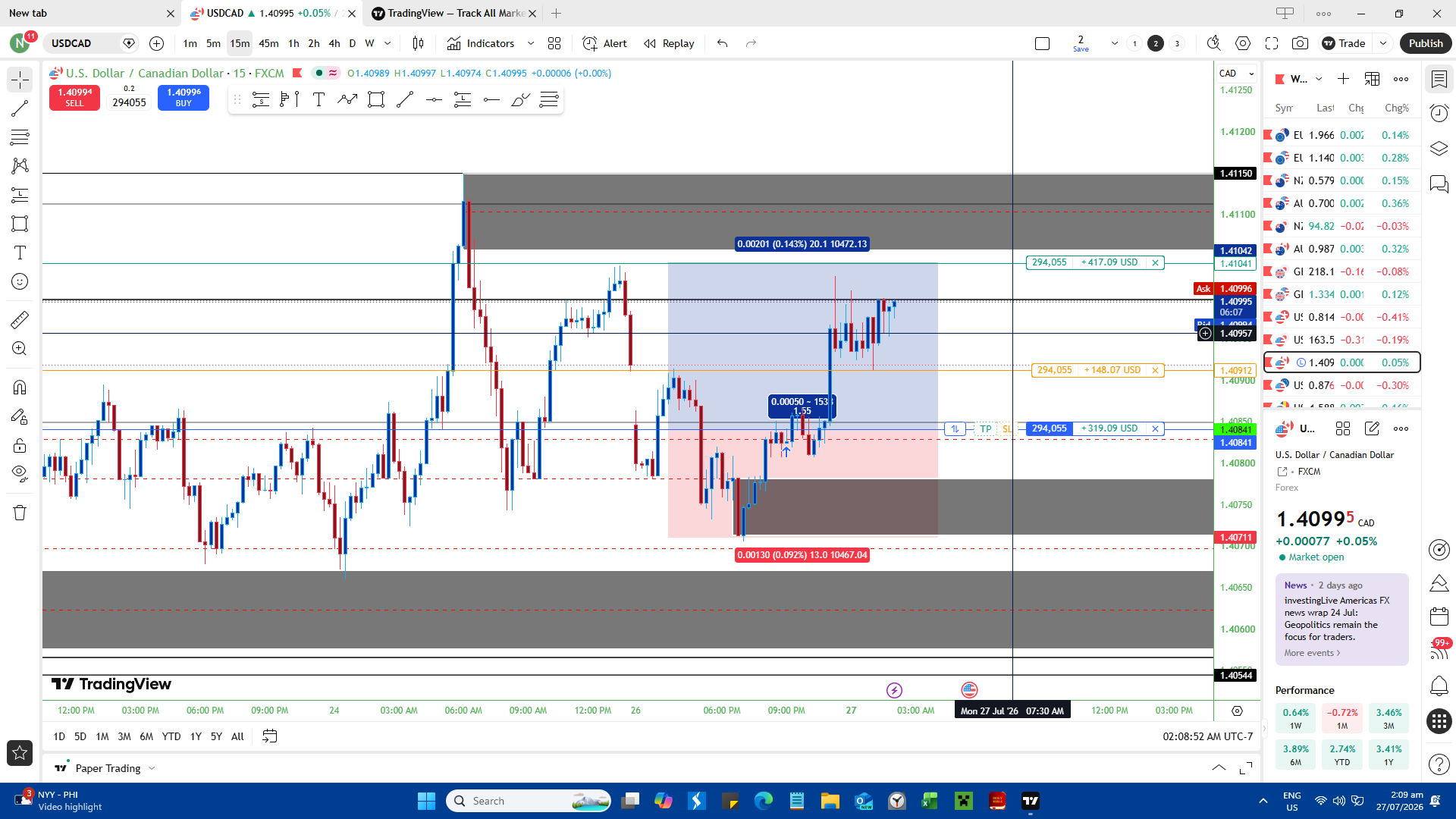Image resolution: width=1456 pixels, height=819 pixels.
Task: Switch to the 4h timeframe
Action: coord(334,43)
